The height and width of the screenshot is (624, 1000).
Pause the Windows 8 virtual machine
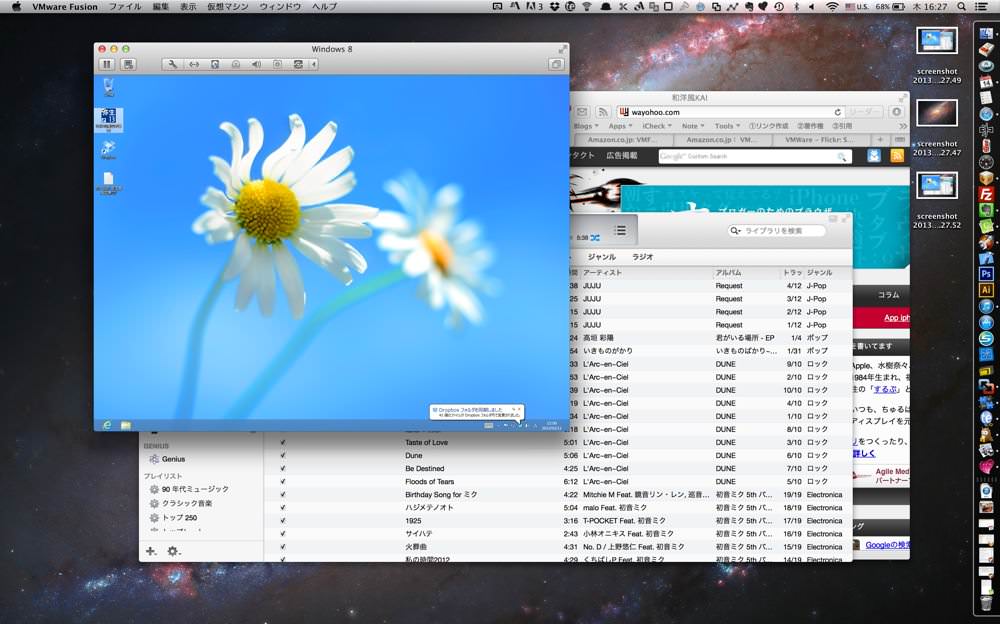107,64
